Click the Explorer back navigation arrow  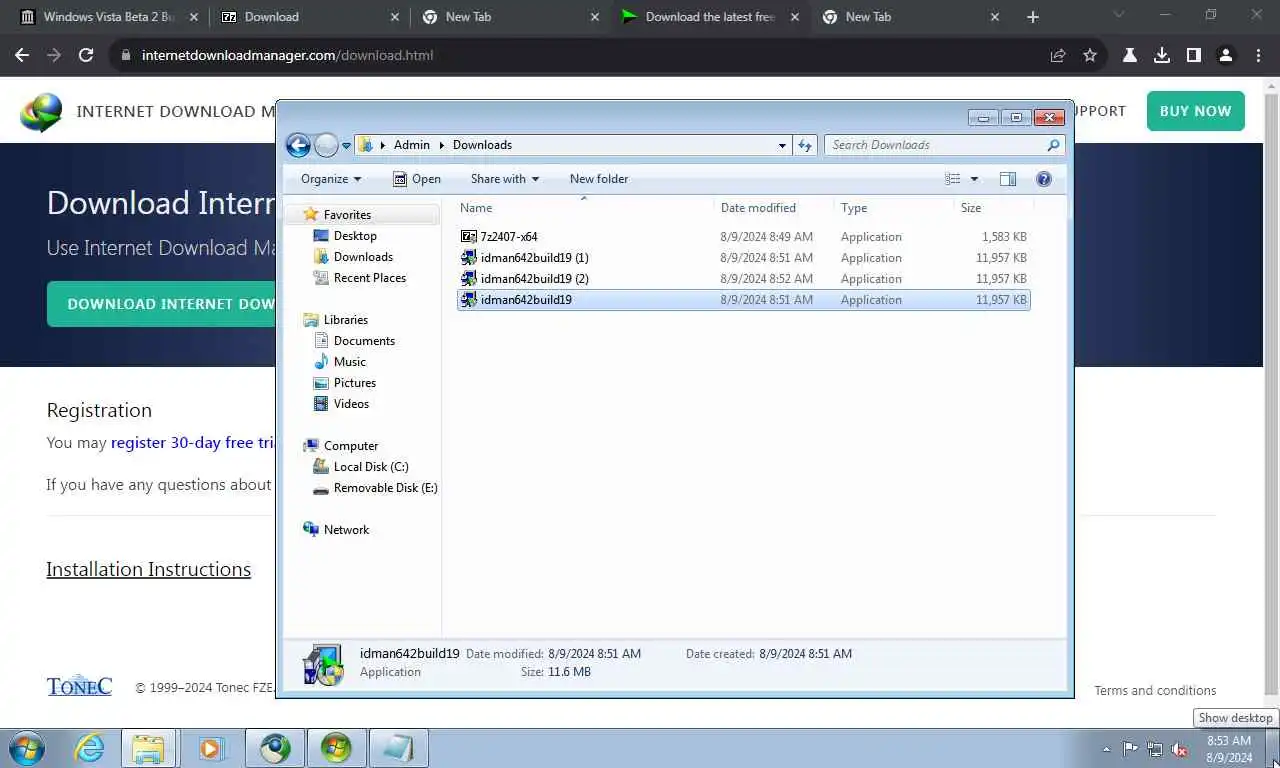click(x=298, y=145)
